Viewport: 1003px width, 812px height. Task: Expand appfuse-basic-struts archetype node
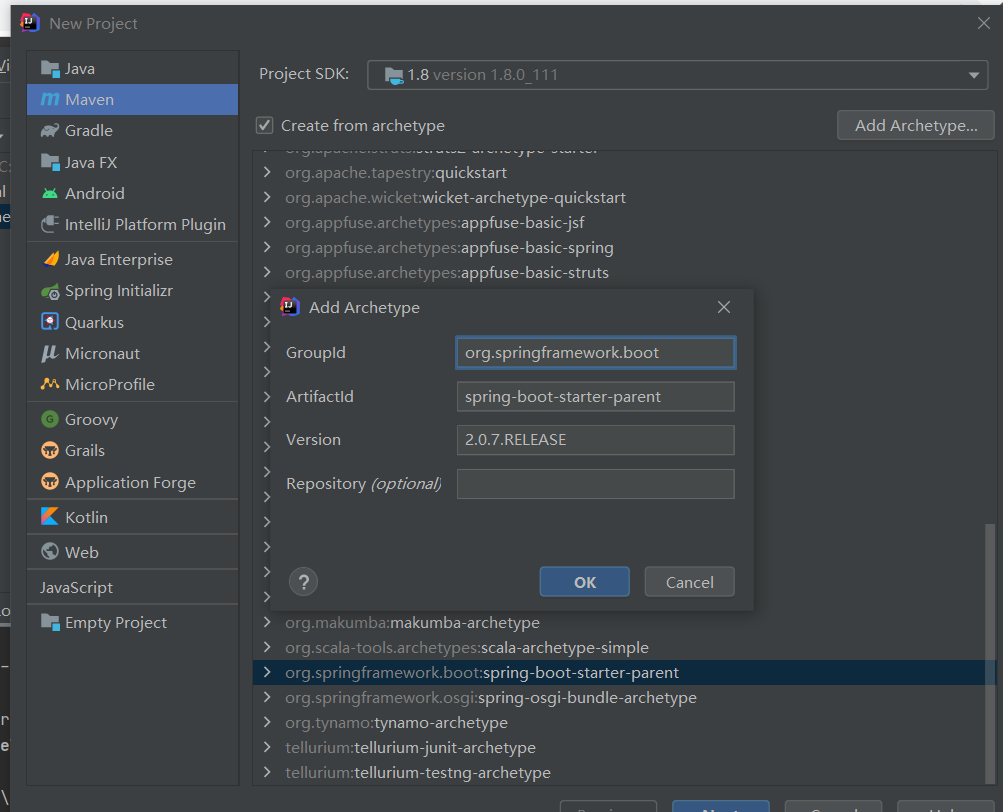pos(267,273)
